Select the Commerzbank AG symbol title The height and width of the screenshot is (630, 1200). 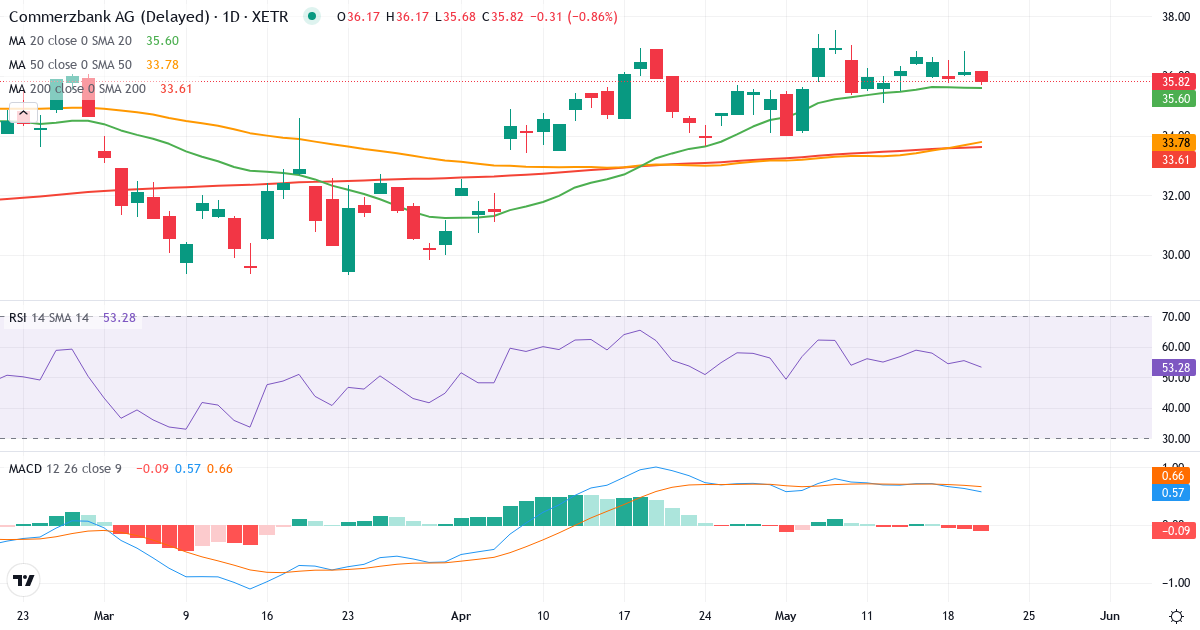pos(146,17)
